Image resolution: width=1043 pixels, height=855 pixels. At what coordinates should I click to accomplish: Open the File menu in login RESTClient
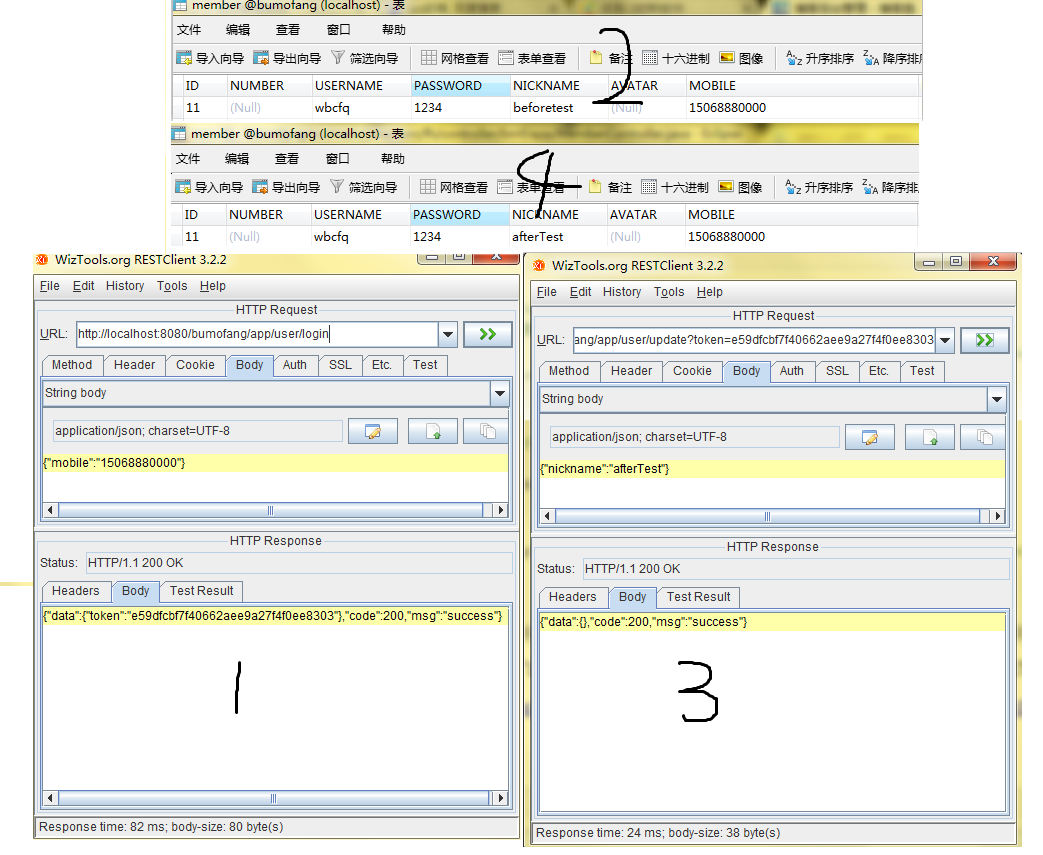tap(49, 286)
